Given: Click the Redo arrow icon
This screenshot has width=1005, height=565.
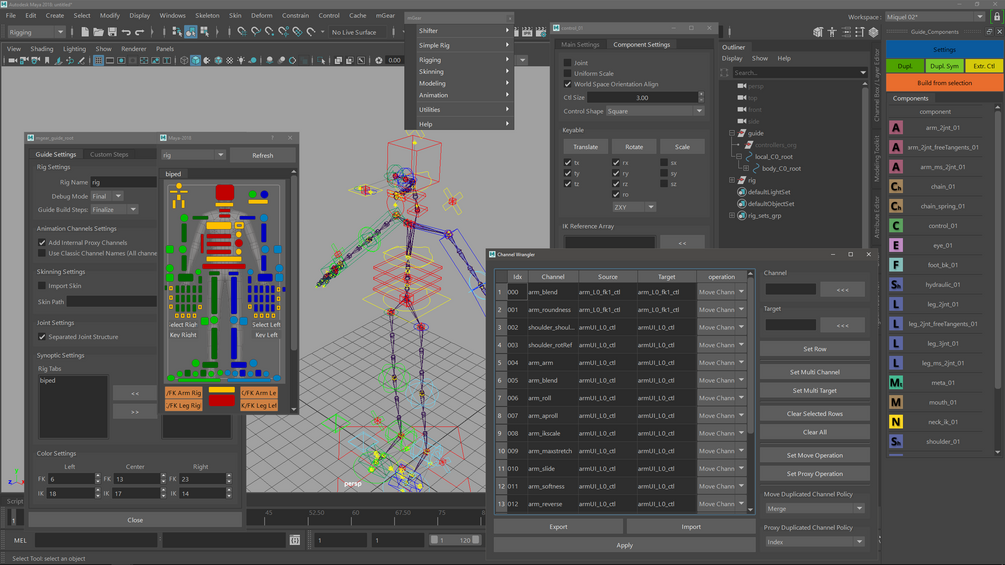Looking at the screenshot, I should tap(140, 32).
